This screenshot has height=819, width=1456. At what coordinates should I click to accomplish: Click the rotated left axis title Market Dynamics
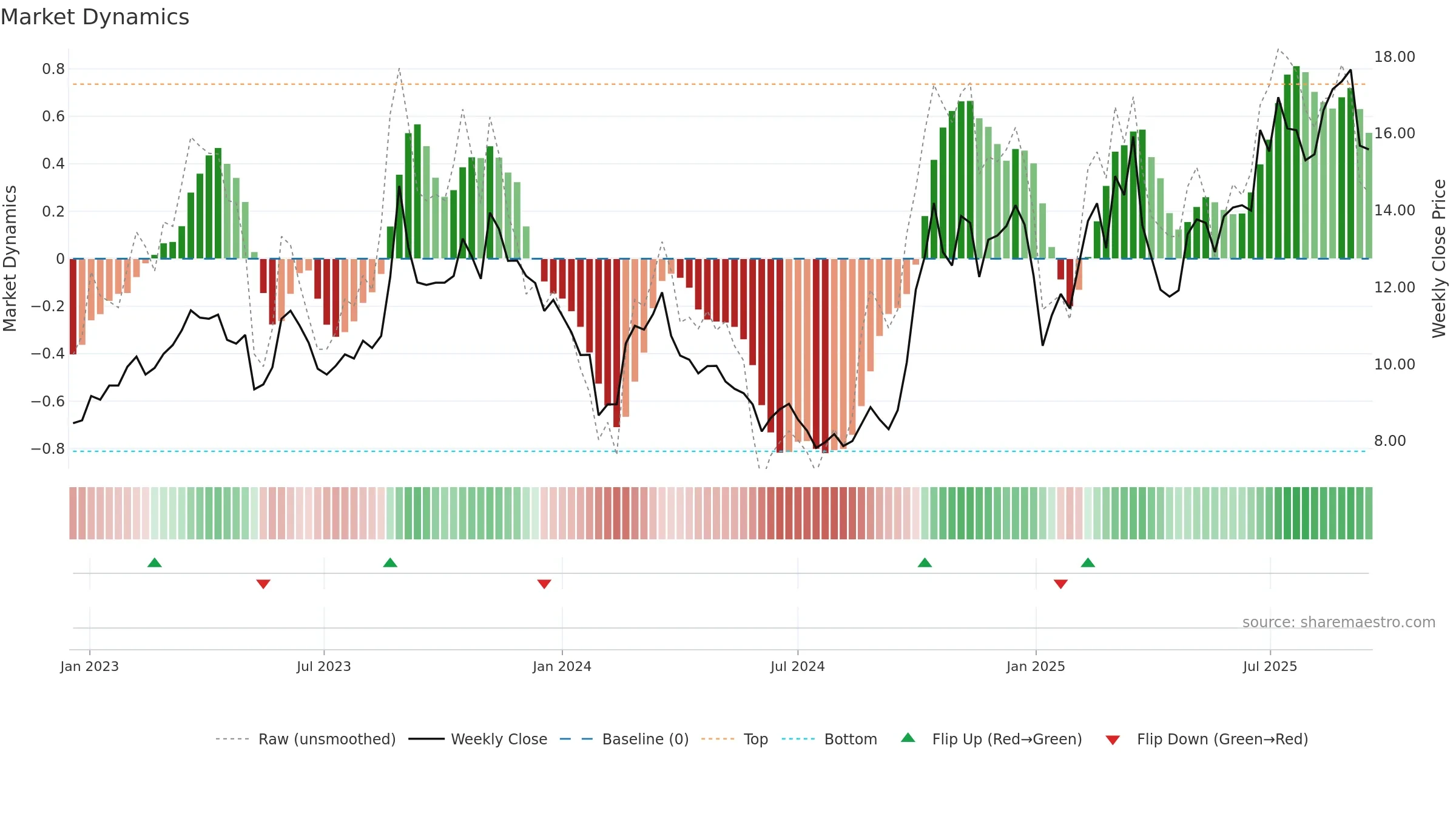click(10, 258)
